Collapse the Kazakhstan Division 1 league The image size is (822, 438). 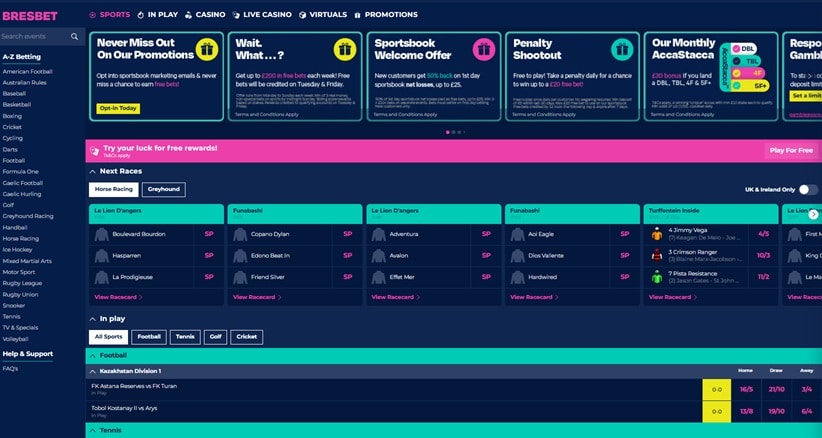(93, 371)
